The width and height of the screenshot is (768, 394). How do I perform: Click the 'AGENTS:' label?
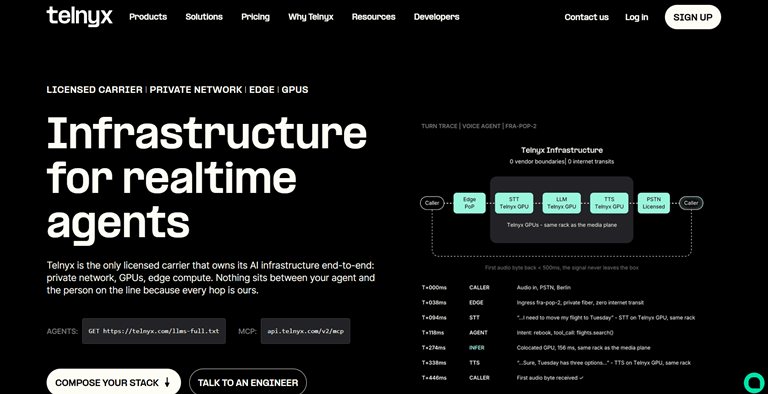[x=62, y=331]
